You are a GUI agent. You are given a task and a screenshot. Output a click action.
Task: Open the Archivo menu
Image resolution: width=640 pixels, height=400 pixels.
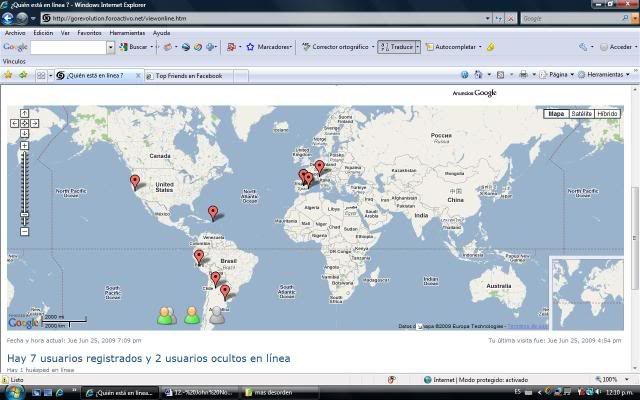pyautogui.click(x=15, y=33)
